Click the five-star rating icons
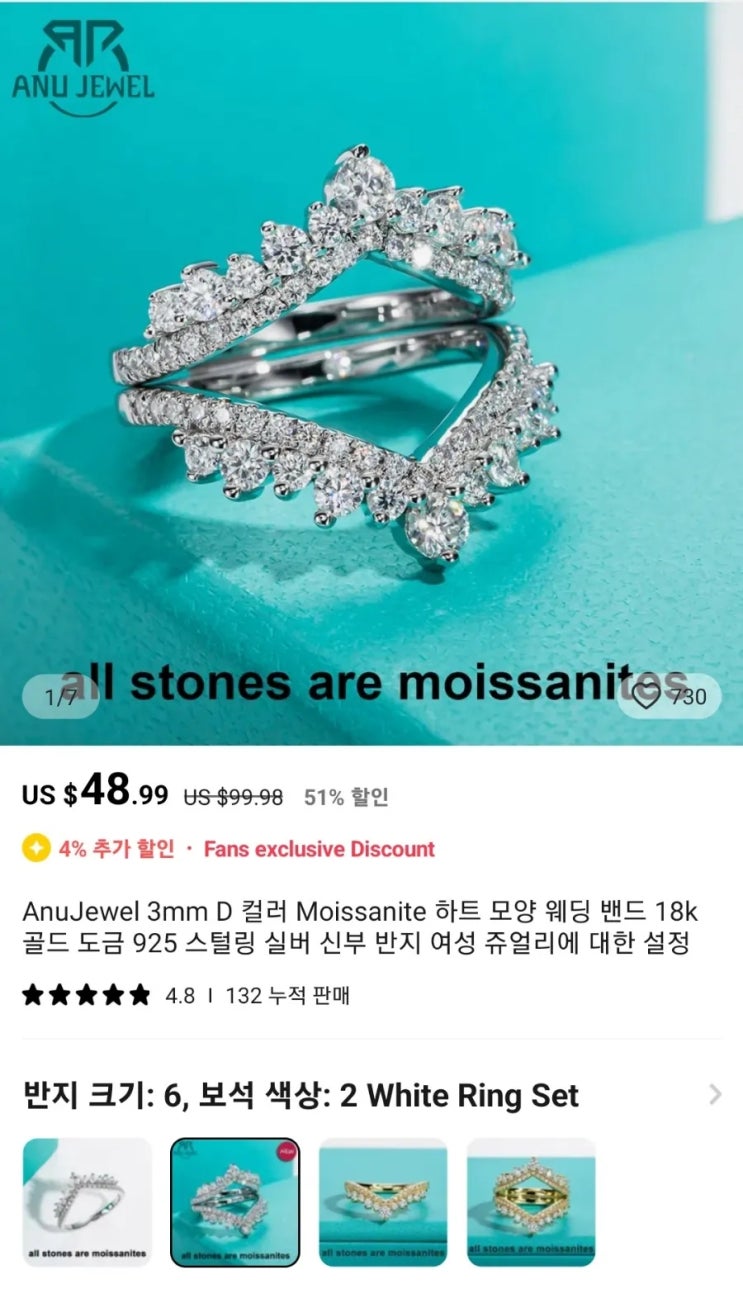This screenshot has height=1289, width=743. pos(86,996)
